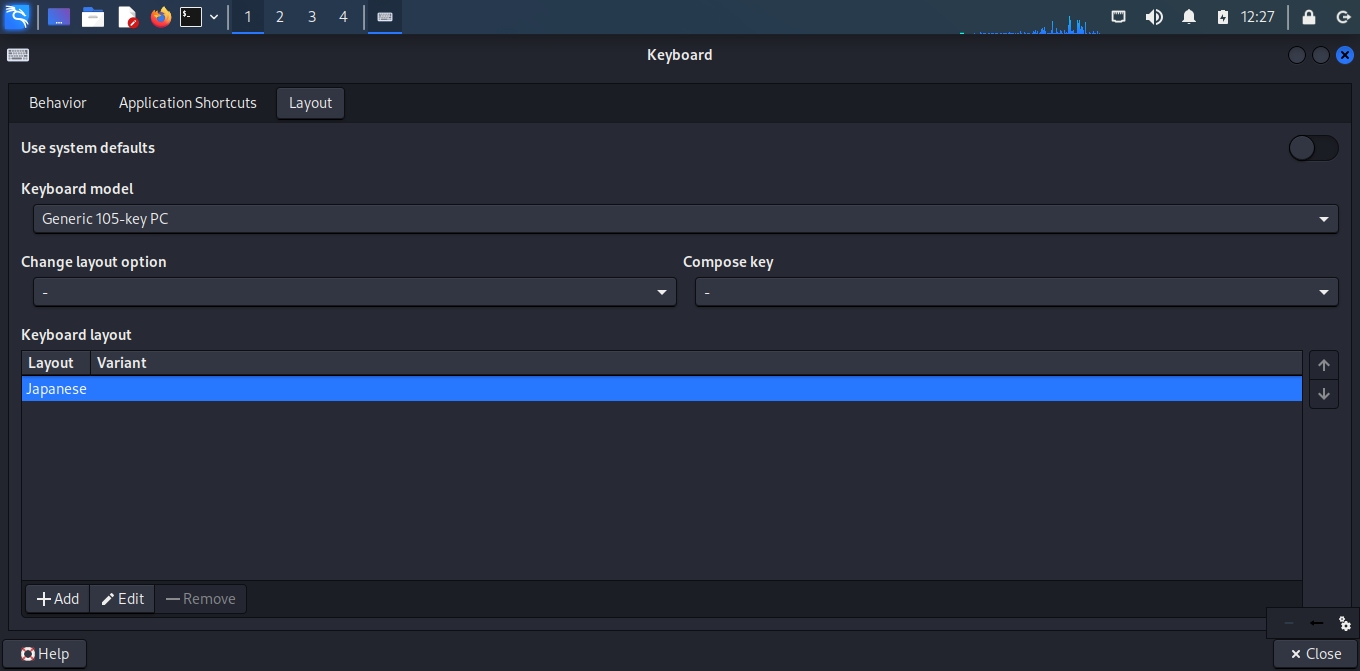Launch the text editor panel icon

click(127, 17)
